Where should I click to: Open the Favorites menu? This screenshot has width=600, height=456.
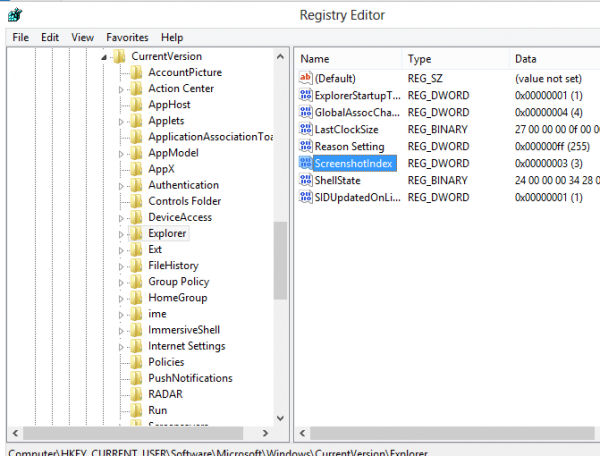pyautogui.click(x=128, y=37)
